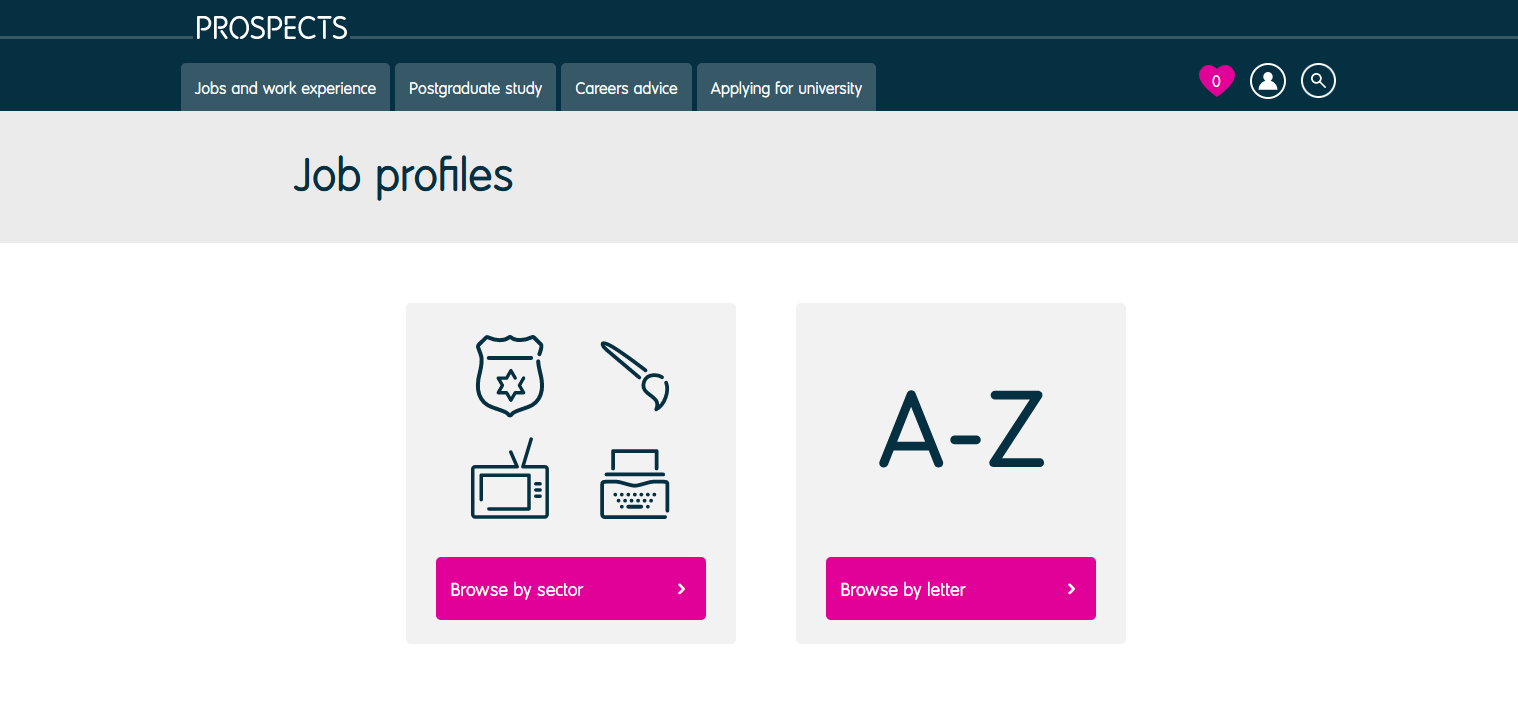
Task: Click the paintbrush sector icon
Action: click(635, 376)
